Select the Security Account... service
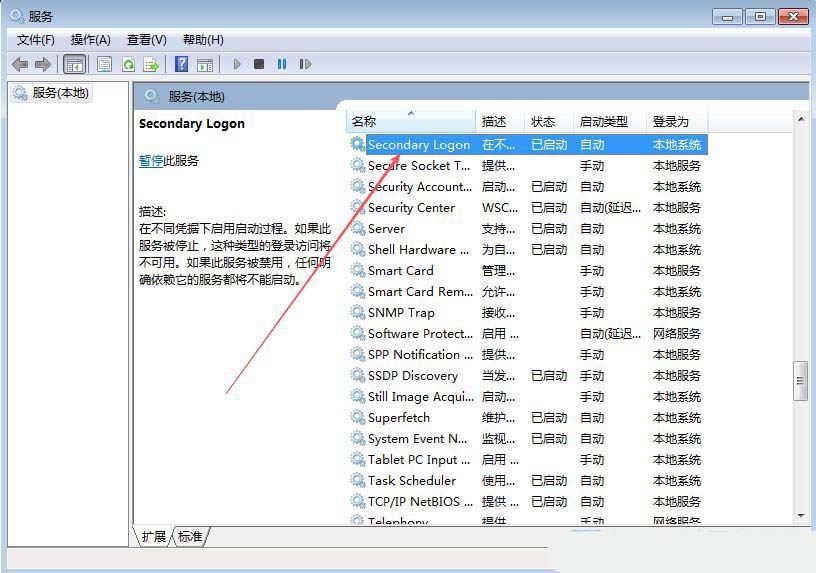The height and width of the screenshot is (573, 816). point(420,186)
